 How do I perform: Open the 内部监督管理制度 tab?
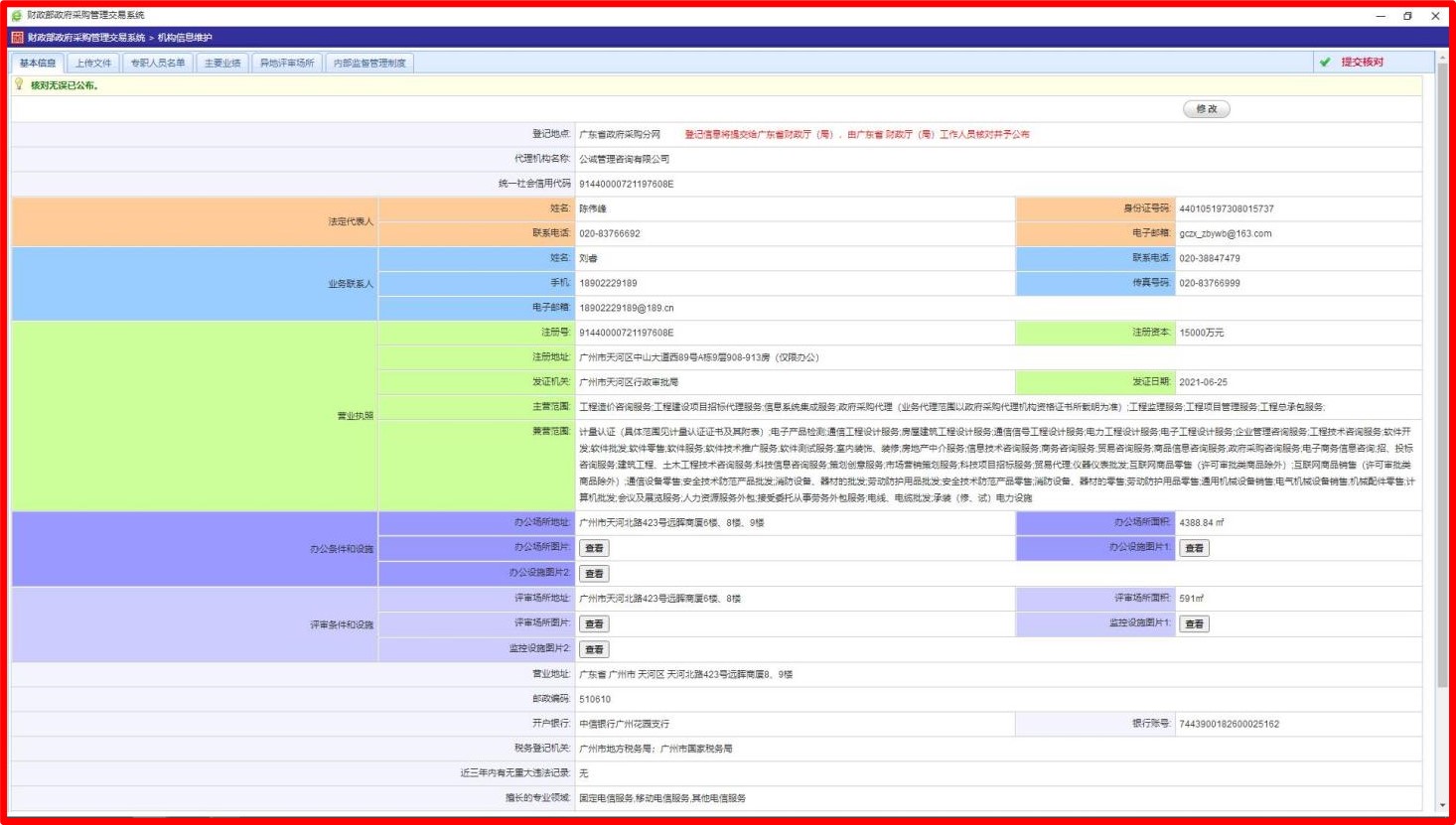(x=369, y=64)
